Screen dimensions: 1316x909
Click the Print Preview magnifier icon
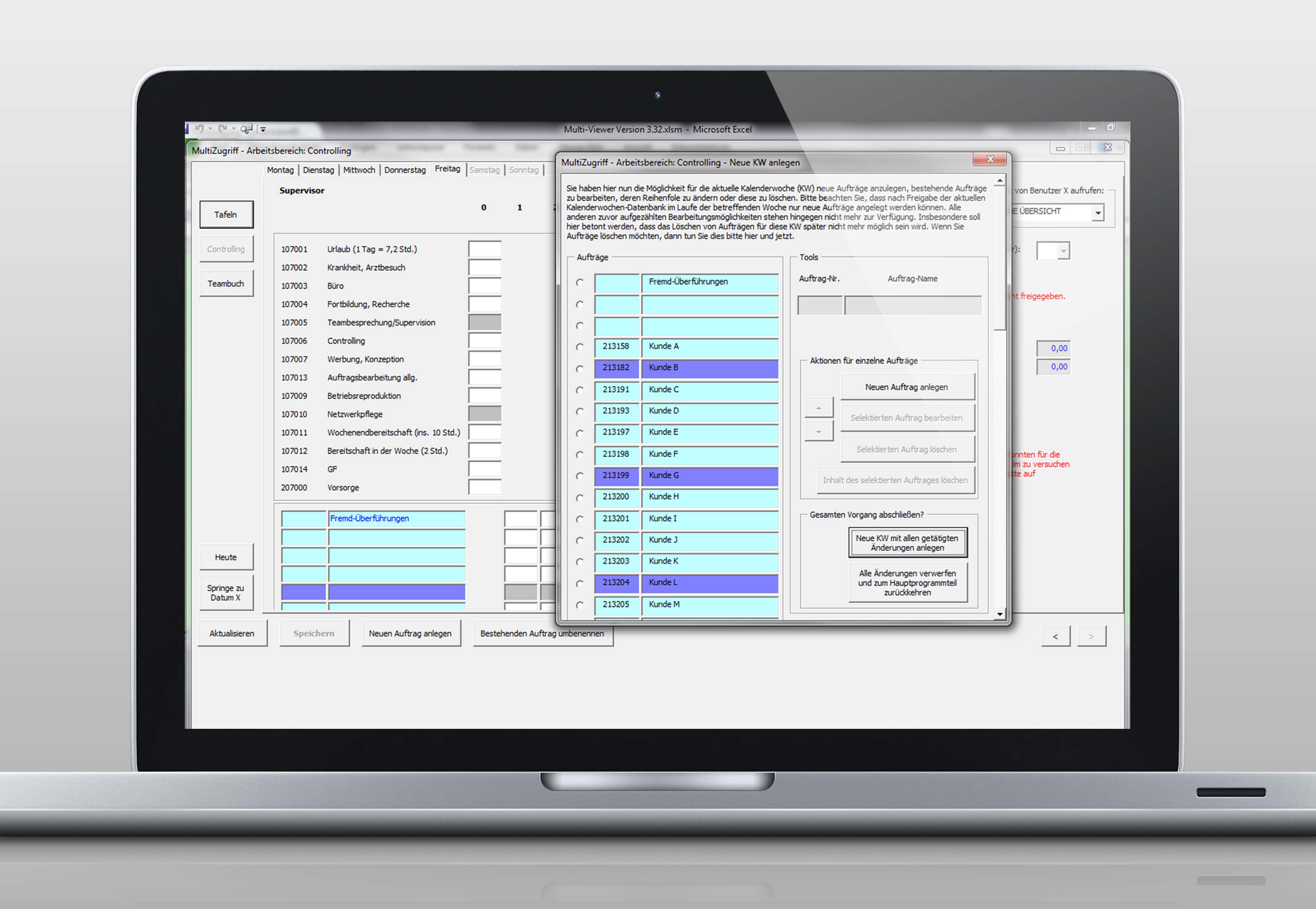246,129
